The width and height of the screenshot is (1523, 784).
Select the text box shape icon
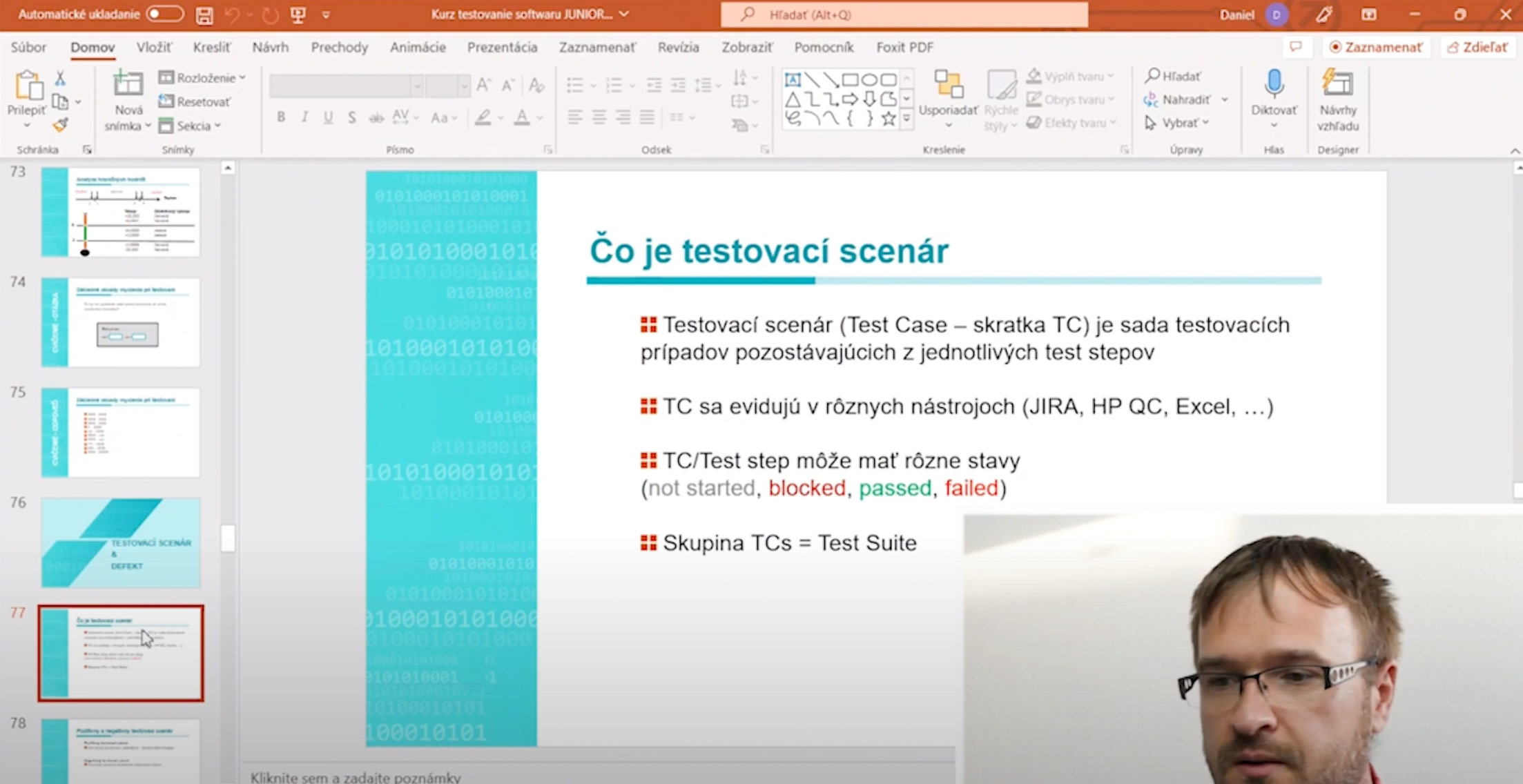pos(793,79)
